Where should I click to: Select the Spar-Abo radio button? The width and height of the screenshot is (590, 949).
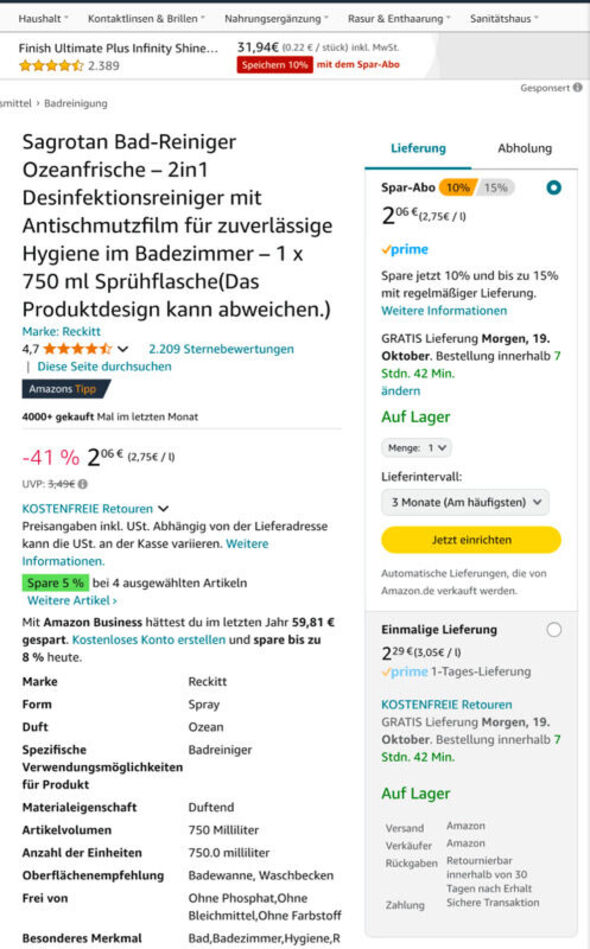point(553,188)
